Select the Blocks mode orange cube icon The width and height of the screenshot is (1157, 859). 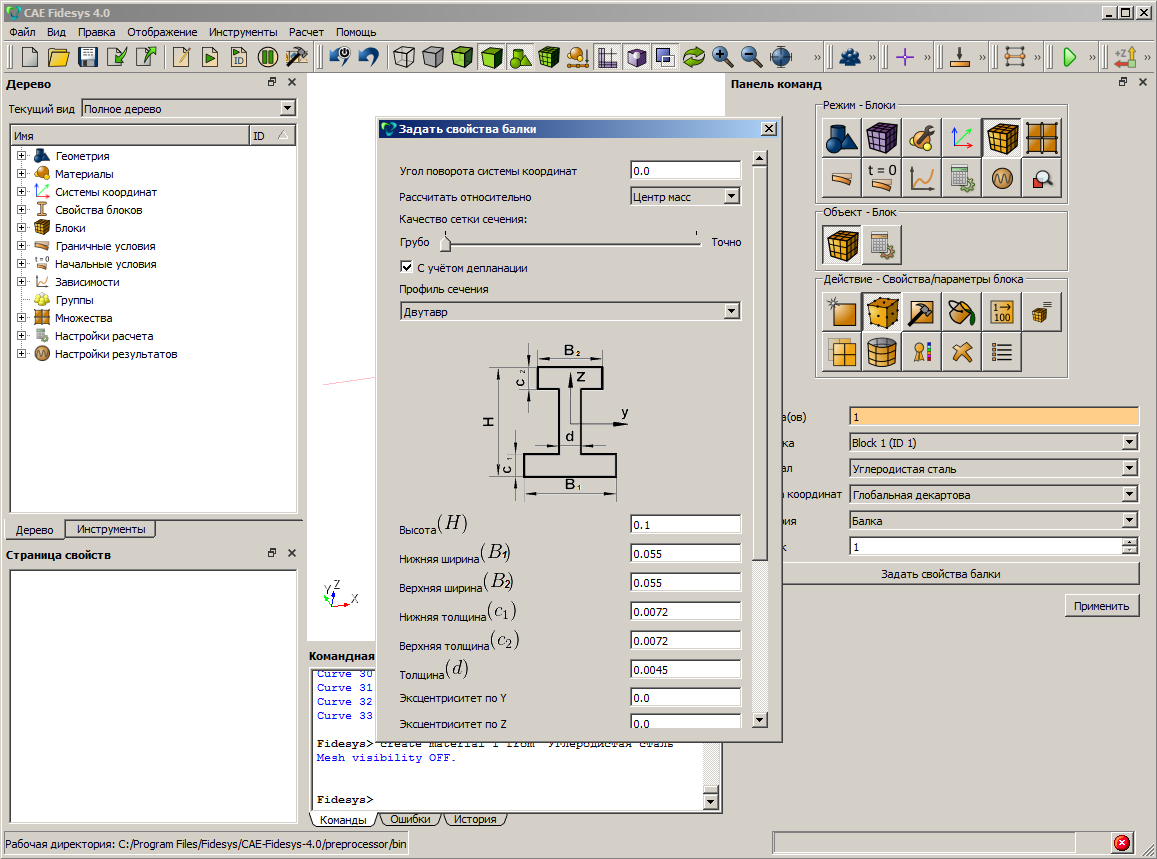[1002, 138]
